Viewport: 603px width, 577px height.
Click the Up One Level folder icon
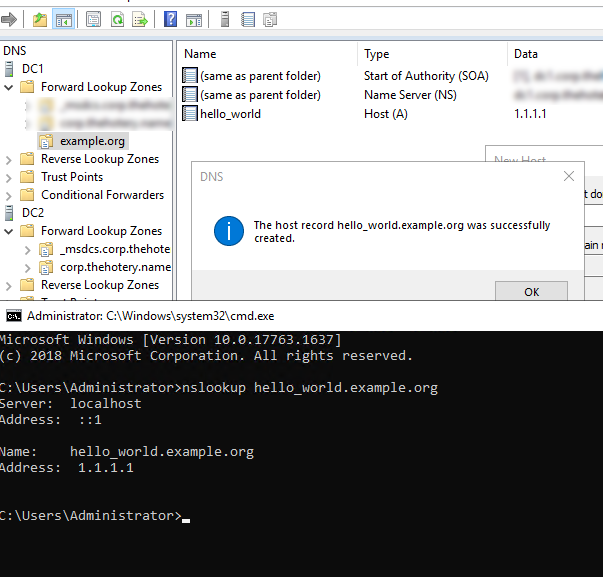[x=40, y=19]
